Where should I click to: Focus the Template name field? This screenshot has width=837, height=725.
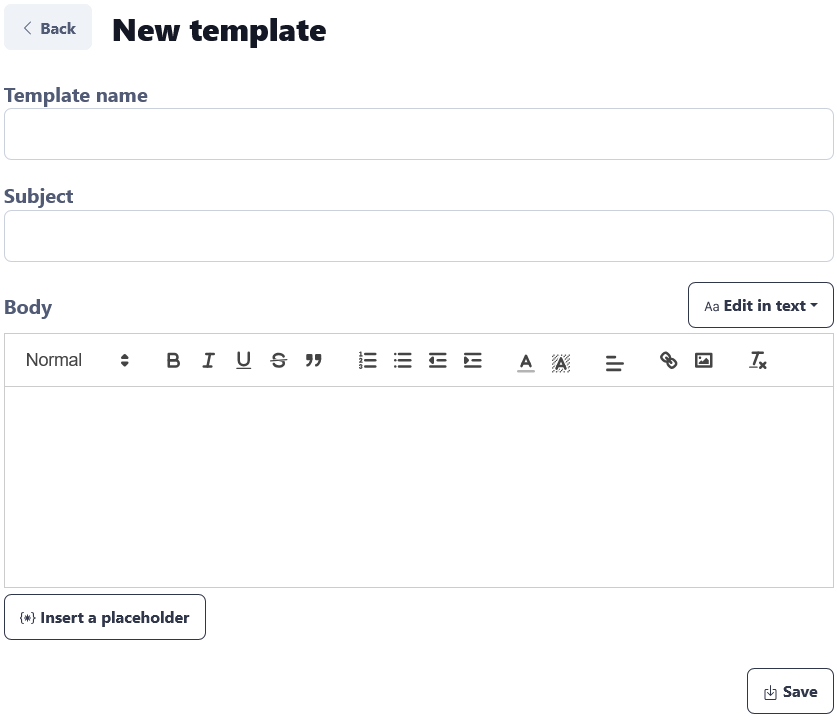[419, 134]
